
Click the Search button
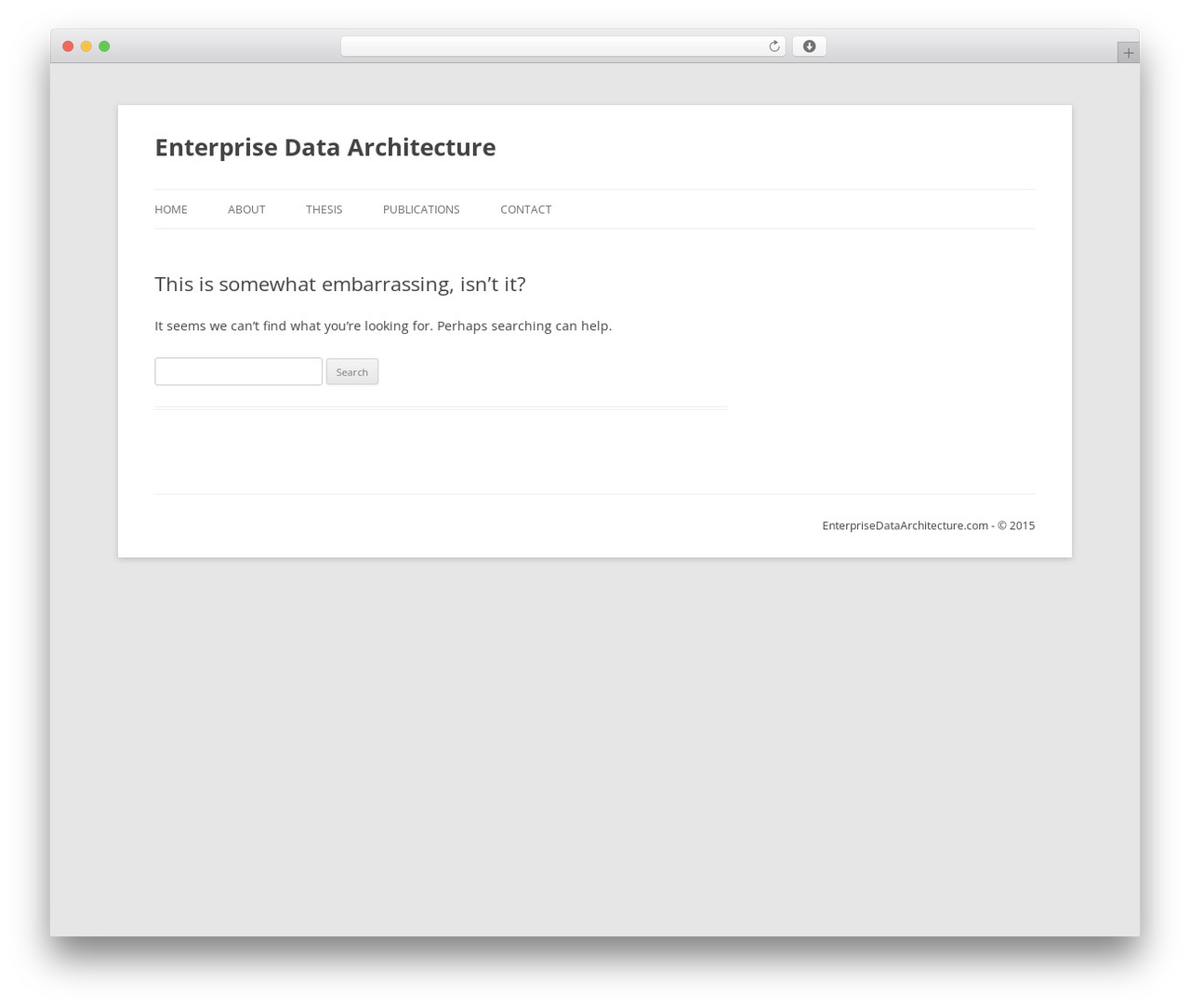(x=352, y=372)
